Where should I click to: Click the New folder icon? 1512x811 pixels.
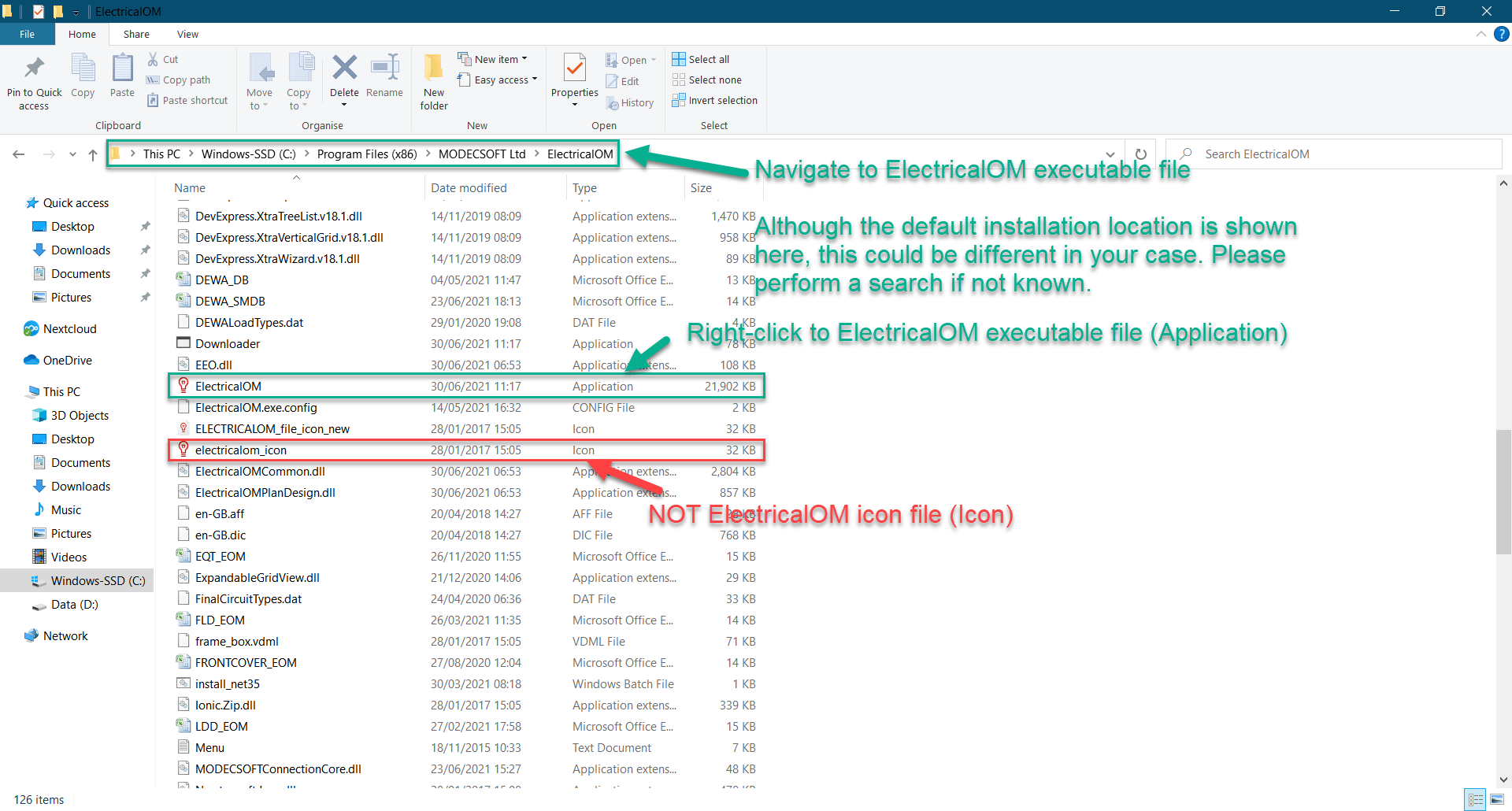click(x=434, y=68)
